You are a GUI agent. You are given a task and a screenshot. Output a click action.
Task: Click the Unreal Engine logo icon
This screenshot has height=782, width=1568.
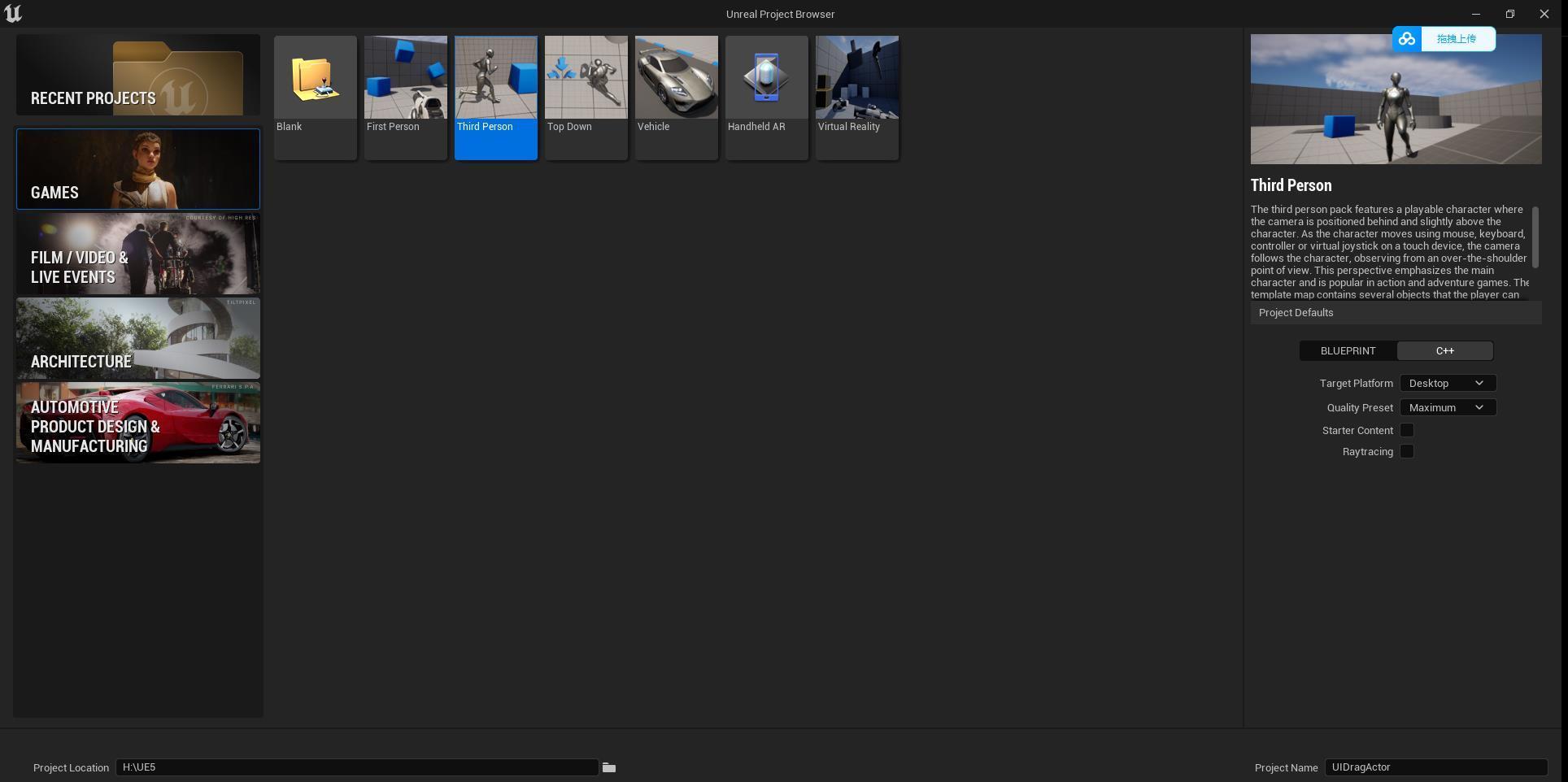13,14
